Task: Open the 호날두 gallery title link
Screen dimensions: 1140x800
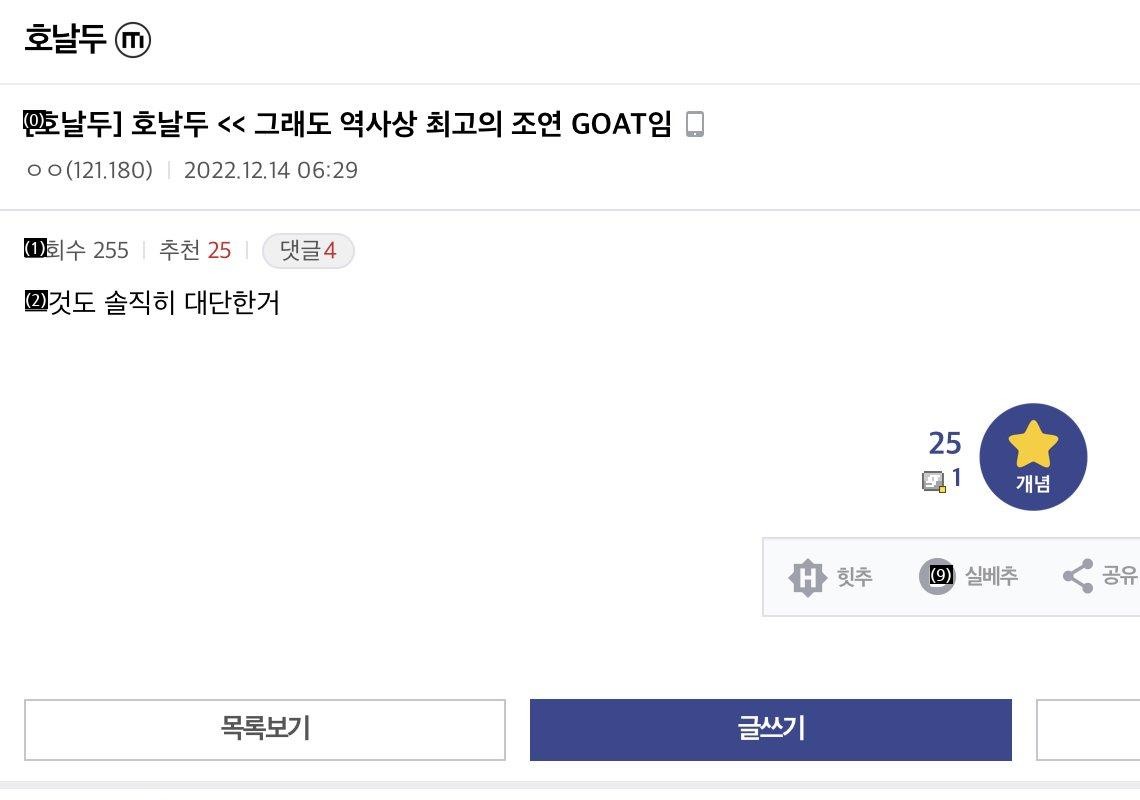Action: pyautogui.click(x=65, y=41)
